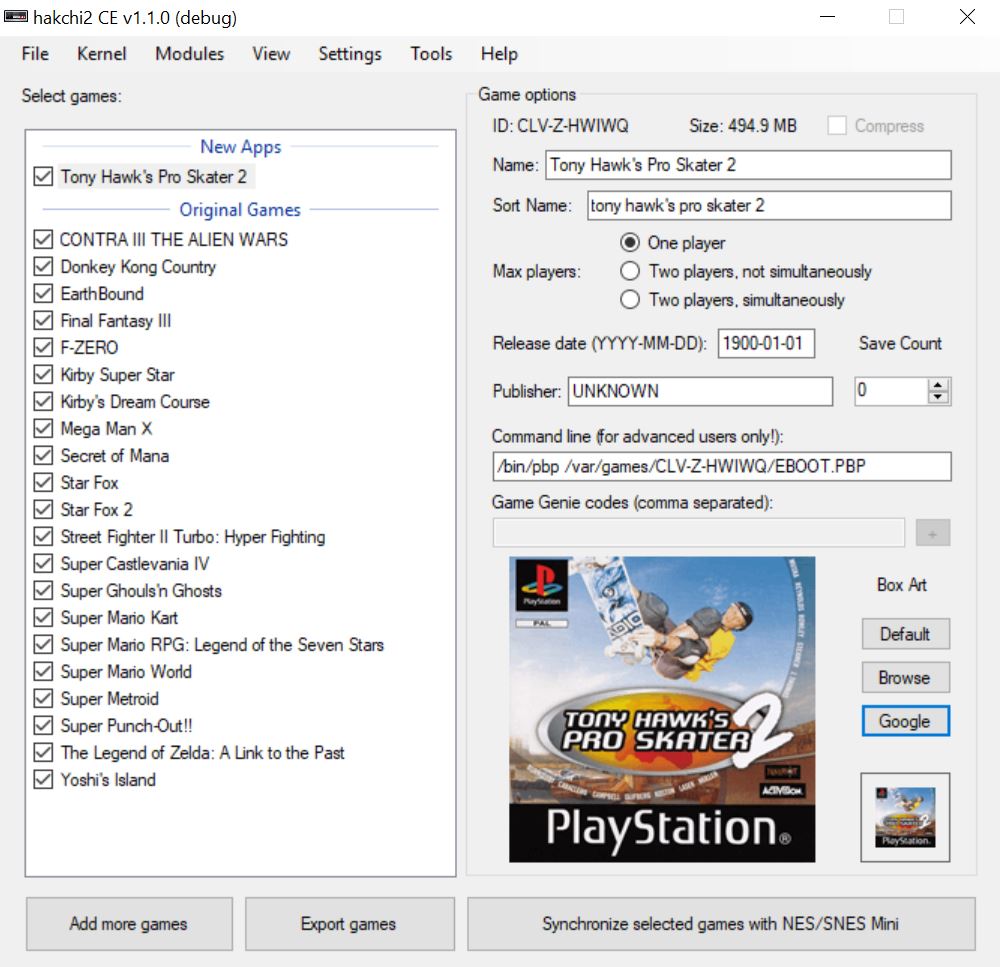Image resolution: width=1000 pixels, height=967 pixels.
Task: Select the One player radio button
Action: (629, 242)
